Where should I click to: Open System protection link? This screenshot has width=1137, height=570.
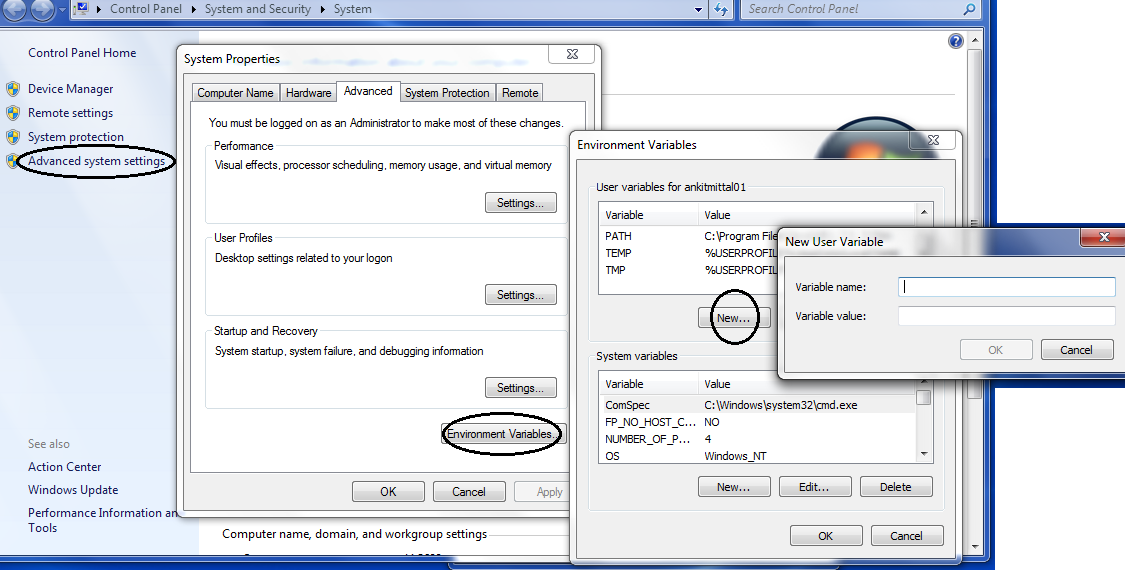point(75,137)
